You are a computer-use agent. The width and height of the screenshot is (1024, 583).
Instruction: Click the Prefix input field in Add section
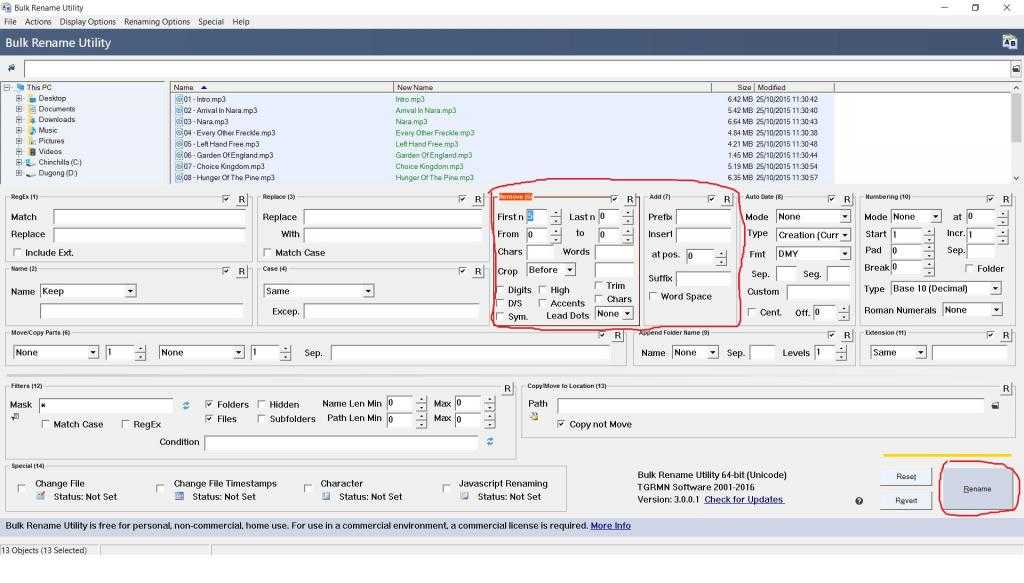click(x=704, y=217)
